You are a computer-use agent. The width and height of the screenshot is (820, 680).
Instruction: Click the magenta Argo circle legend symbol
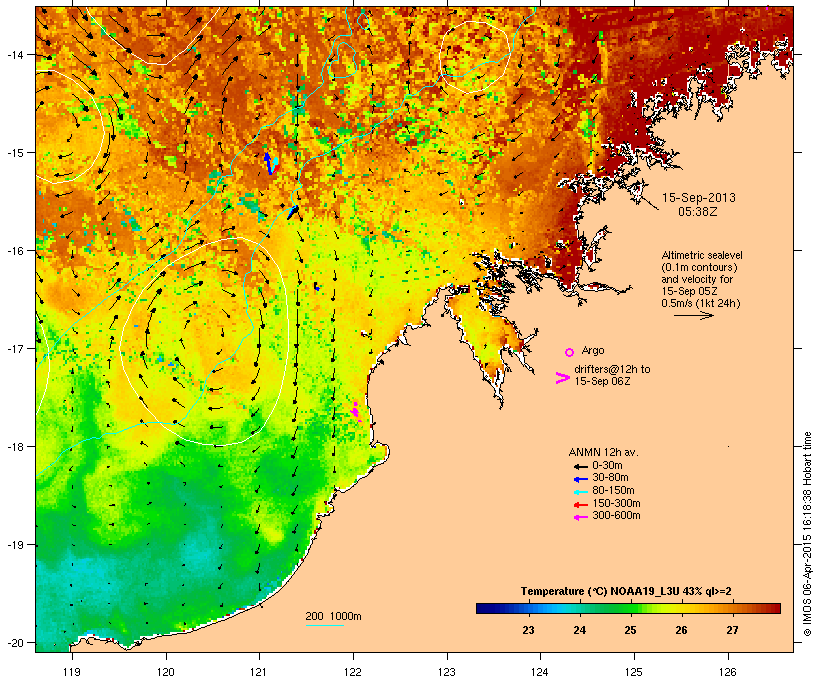pyautogui.click(x=570, y=352)
